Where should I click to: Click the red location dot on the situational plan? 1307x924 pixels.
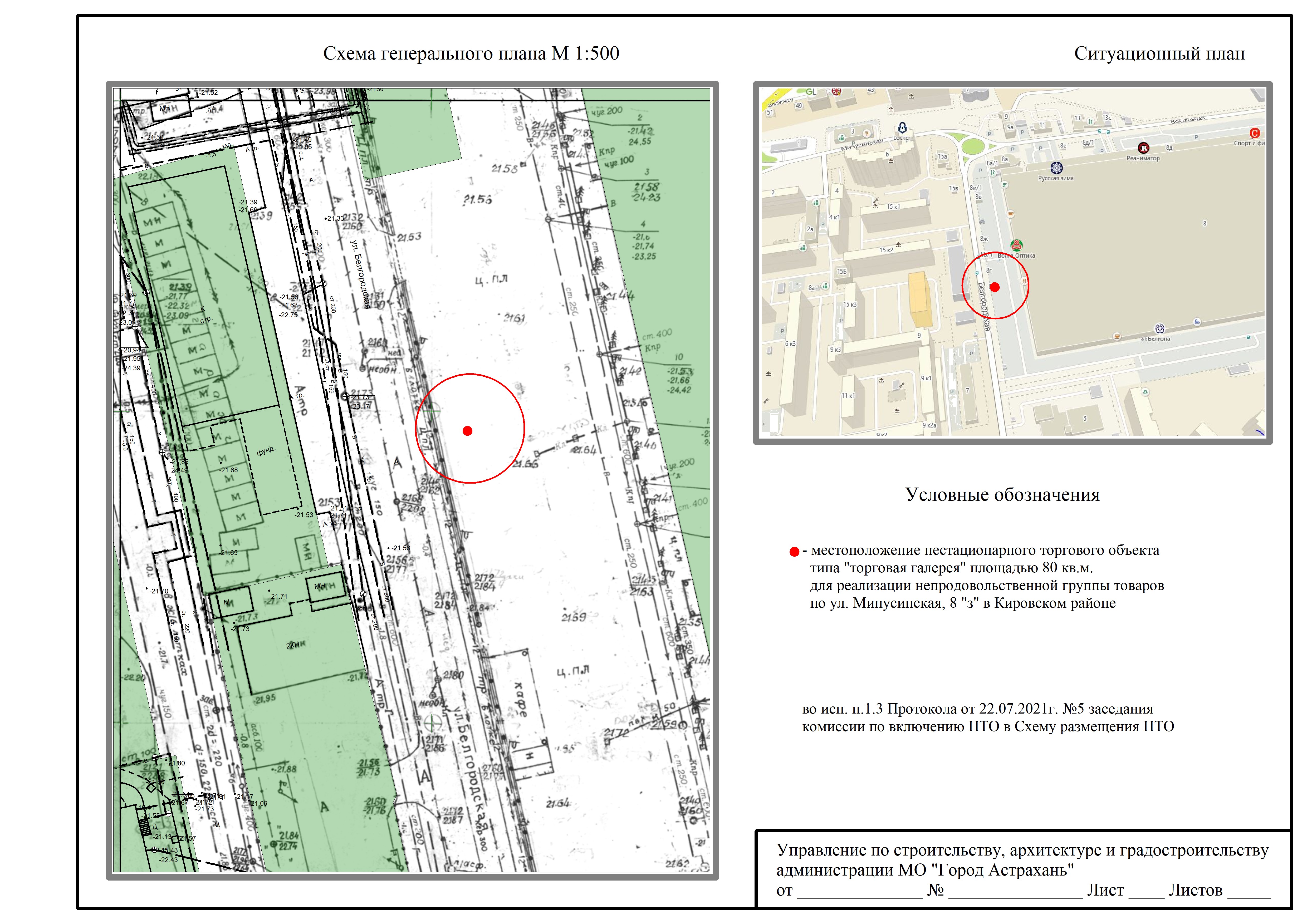click(x=995, y=287)
